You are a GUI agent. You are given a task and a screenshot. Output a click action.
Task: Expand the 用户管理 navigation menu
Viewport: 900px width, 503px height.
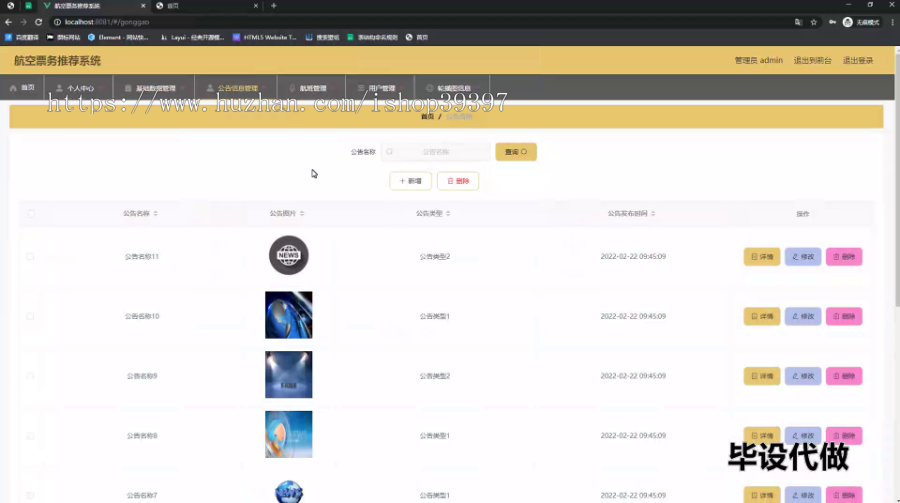tap(380, 88)
